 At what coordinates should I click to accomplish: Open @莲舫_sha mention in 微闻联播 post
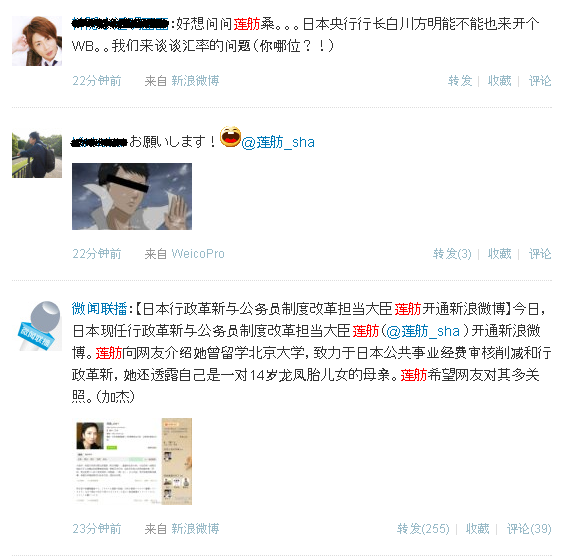pos(423,331)
